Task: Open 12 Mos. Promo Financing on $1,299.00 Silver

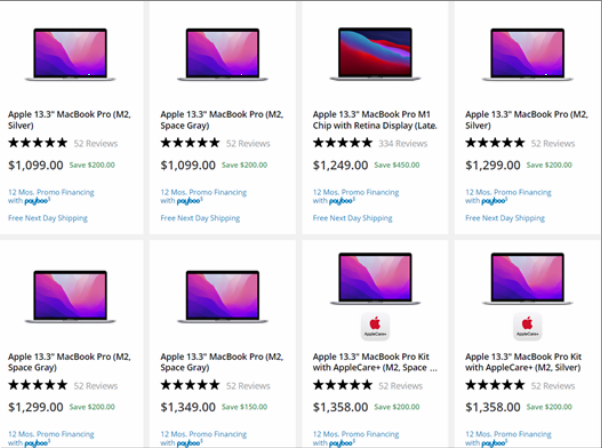Action: pos(508,192)
